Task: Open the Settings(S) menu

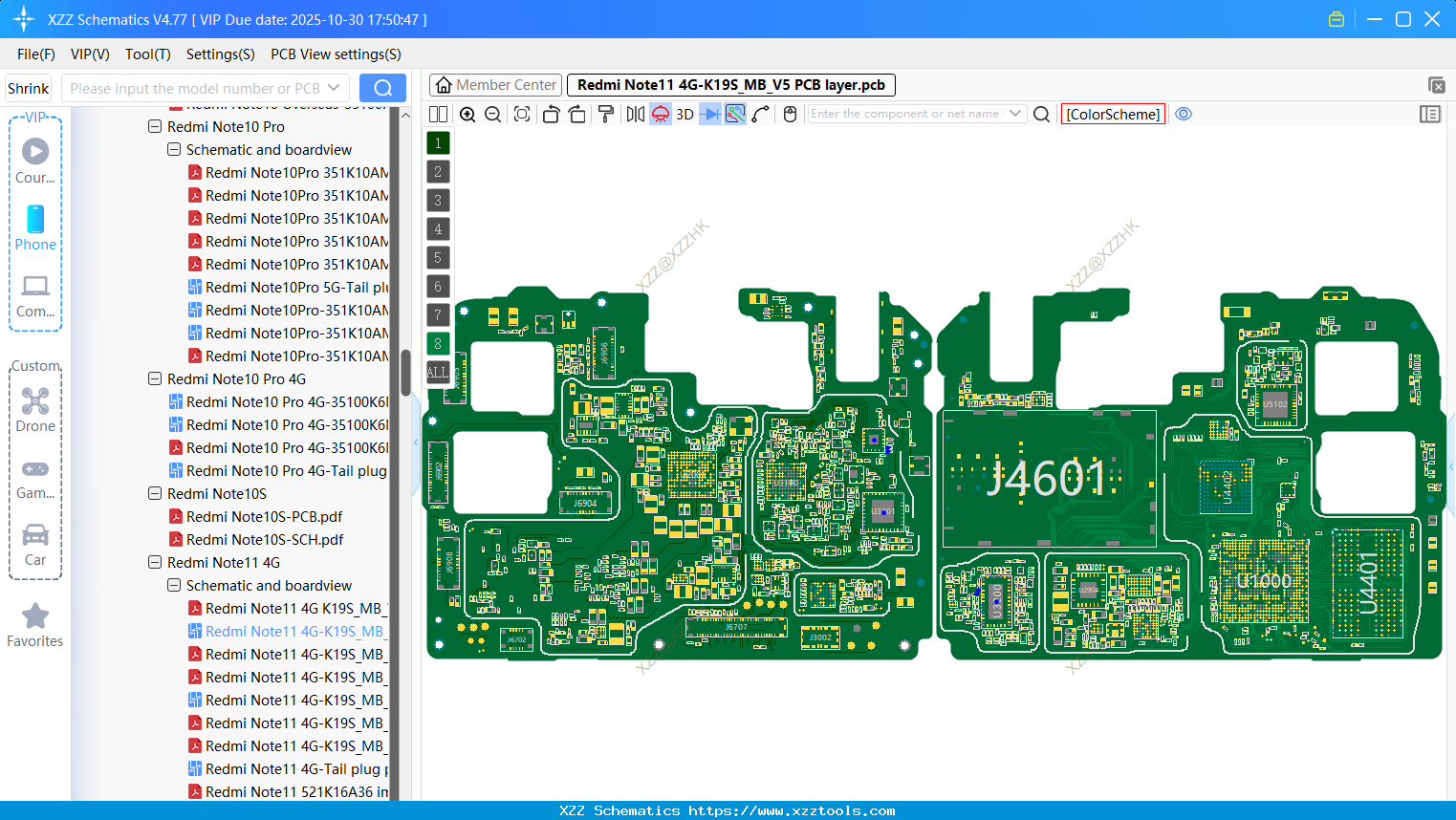Action: (x=221, y=54)
